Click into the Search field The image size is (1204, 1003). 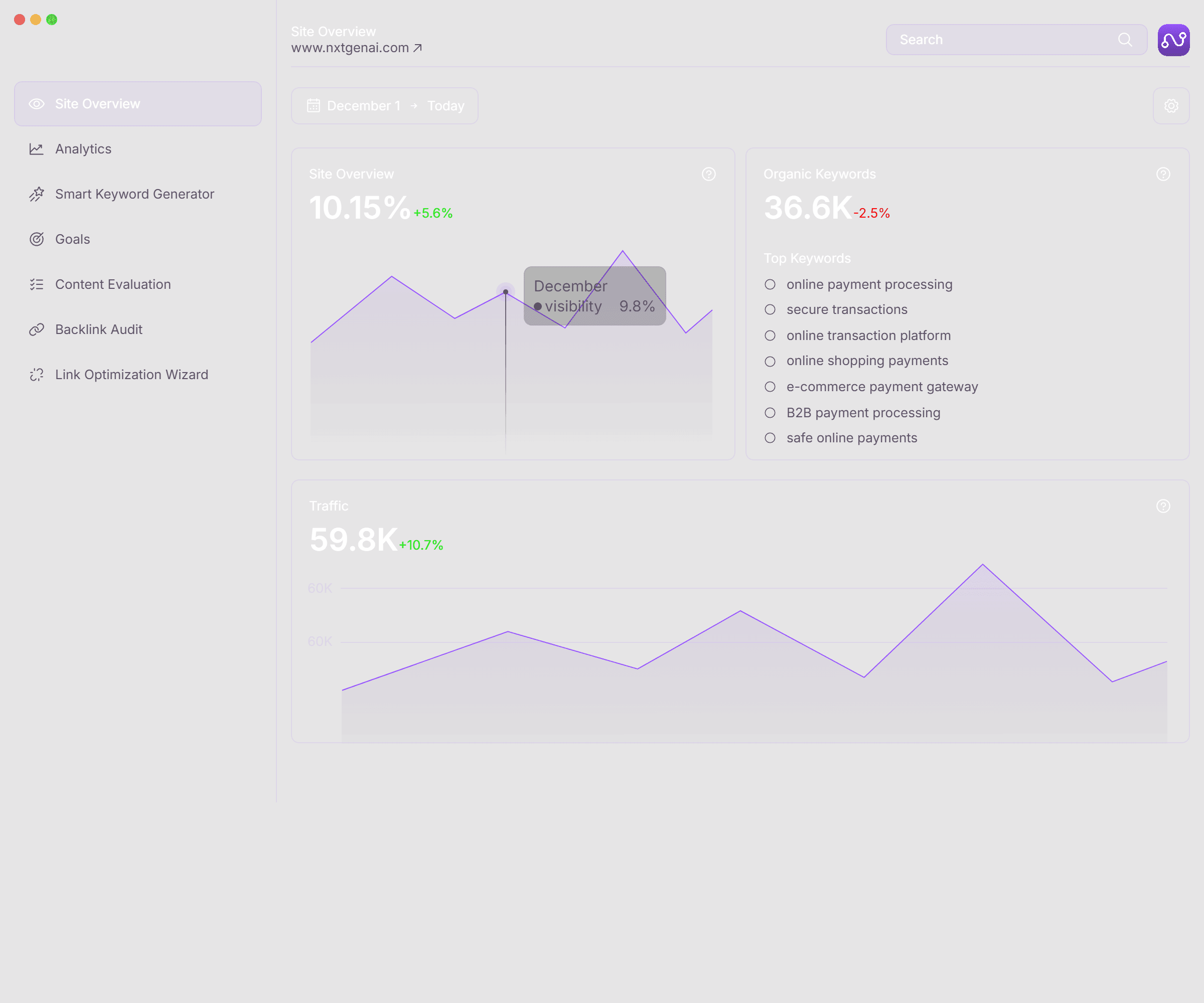point(998,40)
